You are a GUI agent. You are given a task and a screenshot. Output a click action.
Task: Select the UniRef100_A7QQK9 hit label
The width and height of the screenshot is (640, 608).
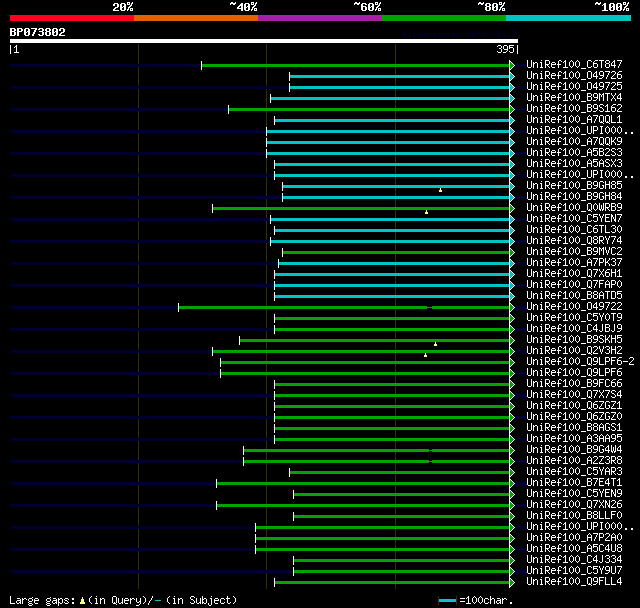[x=574, y=142]
